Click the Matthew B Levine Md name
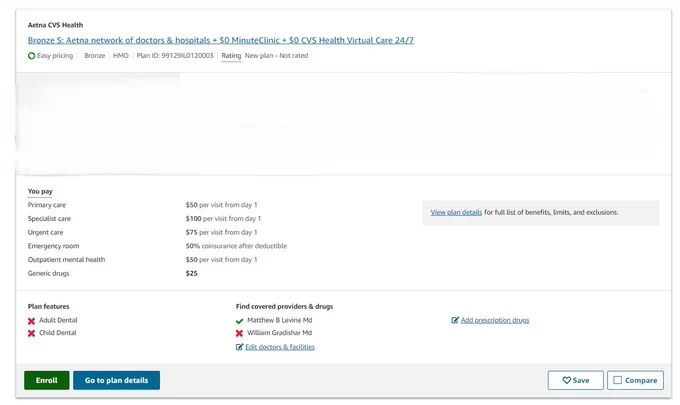 pos(280,320)
